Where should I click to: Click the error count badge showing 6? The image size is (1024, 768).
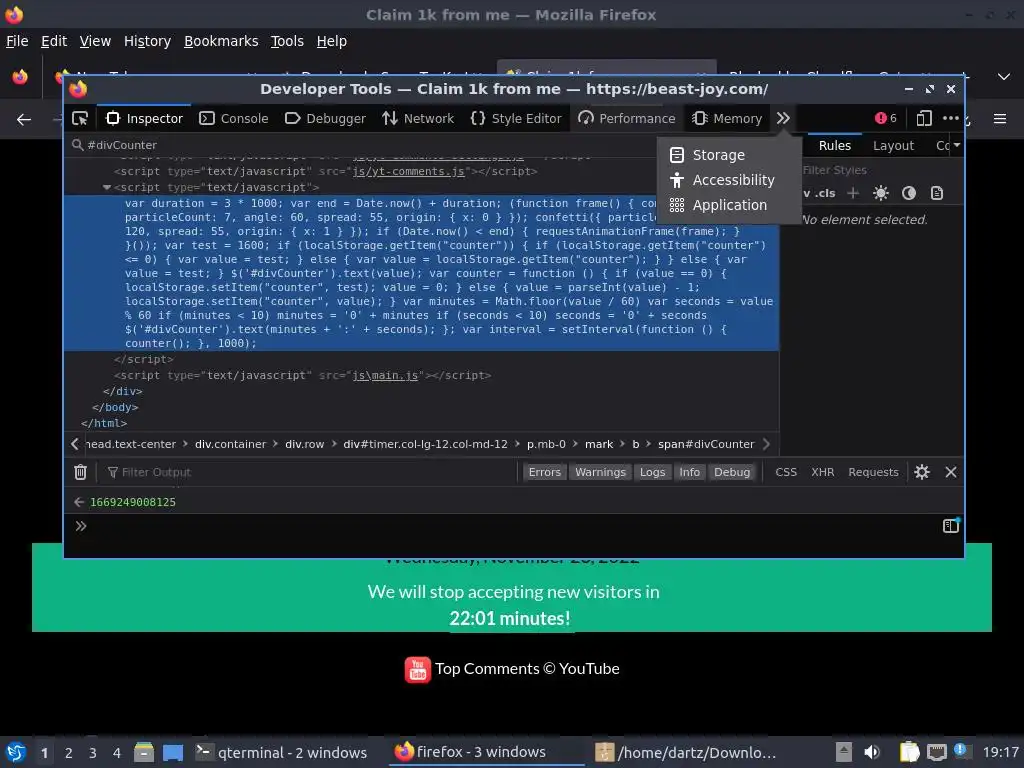[x=886, y=118]
